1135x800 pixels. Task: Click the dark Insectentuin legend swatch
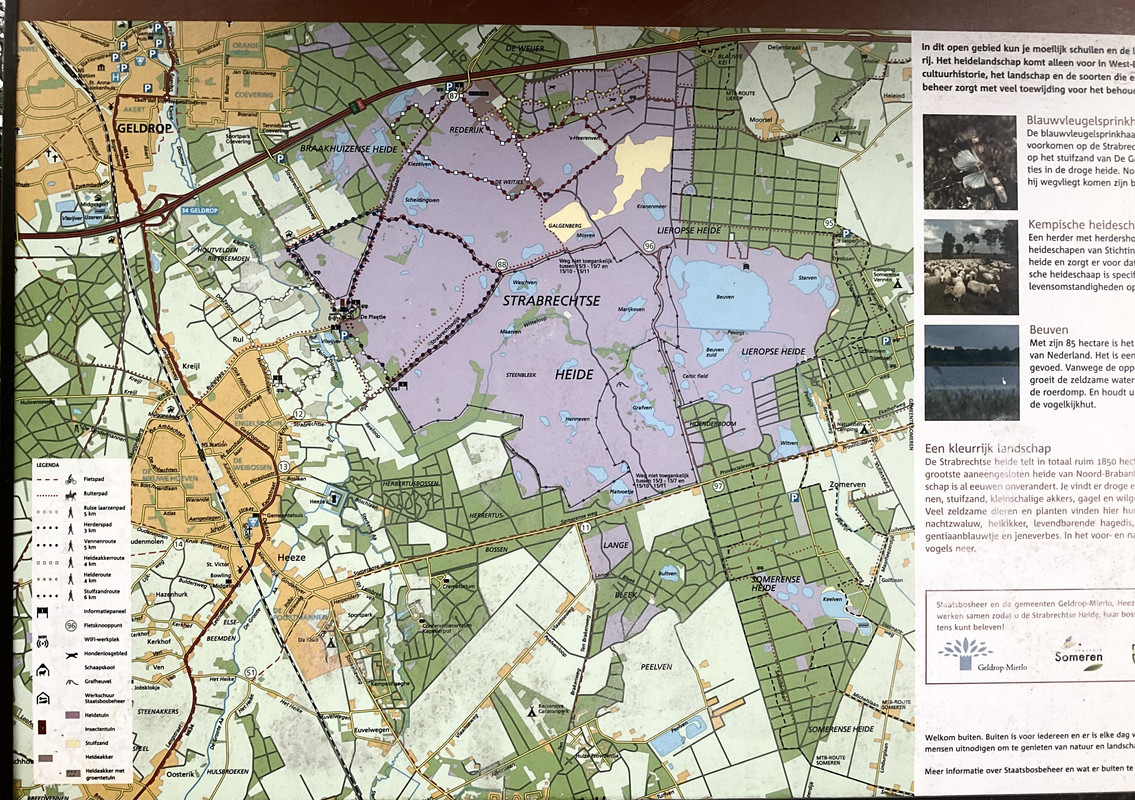point(42,728)
